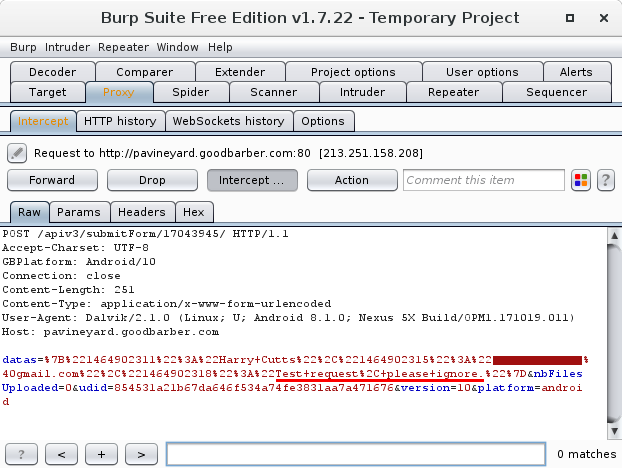
Task: Click the Accept-Charset: UTF-8 header line
Action: click(75, 248)
